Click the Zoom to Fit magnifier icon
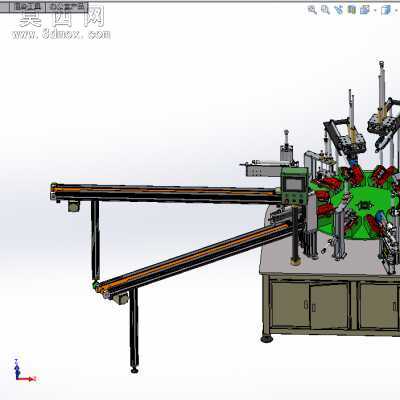 point(312,10)
